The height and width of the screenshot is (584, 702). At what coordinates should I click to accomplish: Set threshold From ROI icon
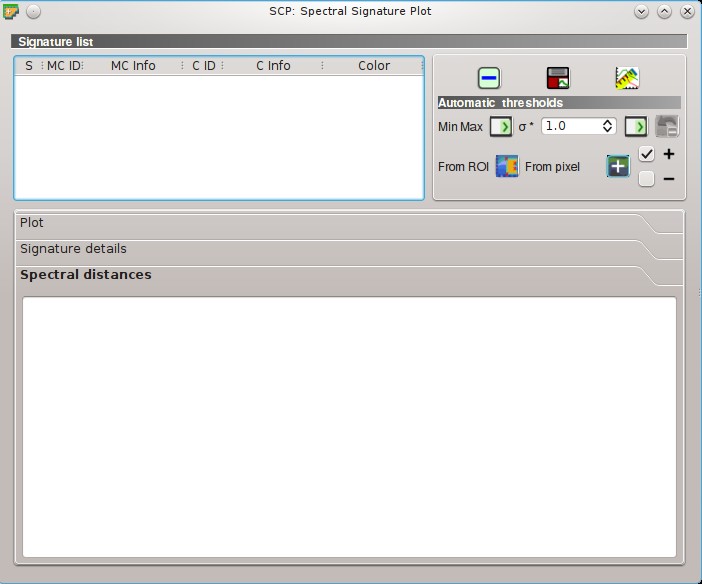point(507,167)
